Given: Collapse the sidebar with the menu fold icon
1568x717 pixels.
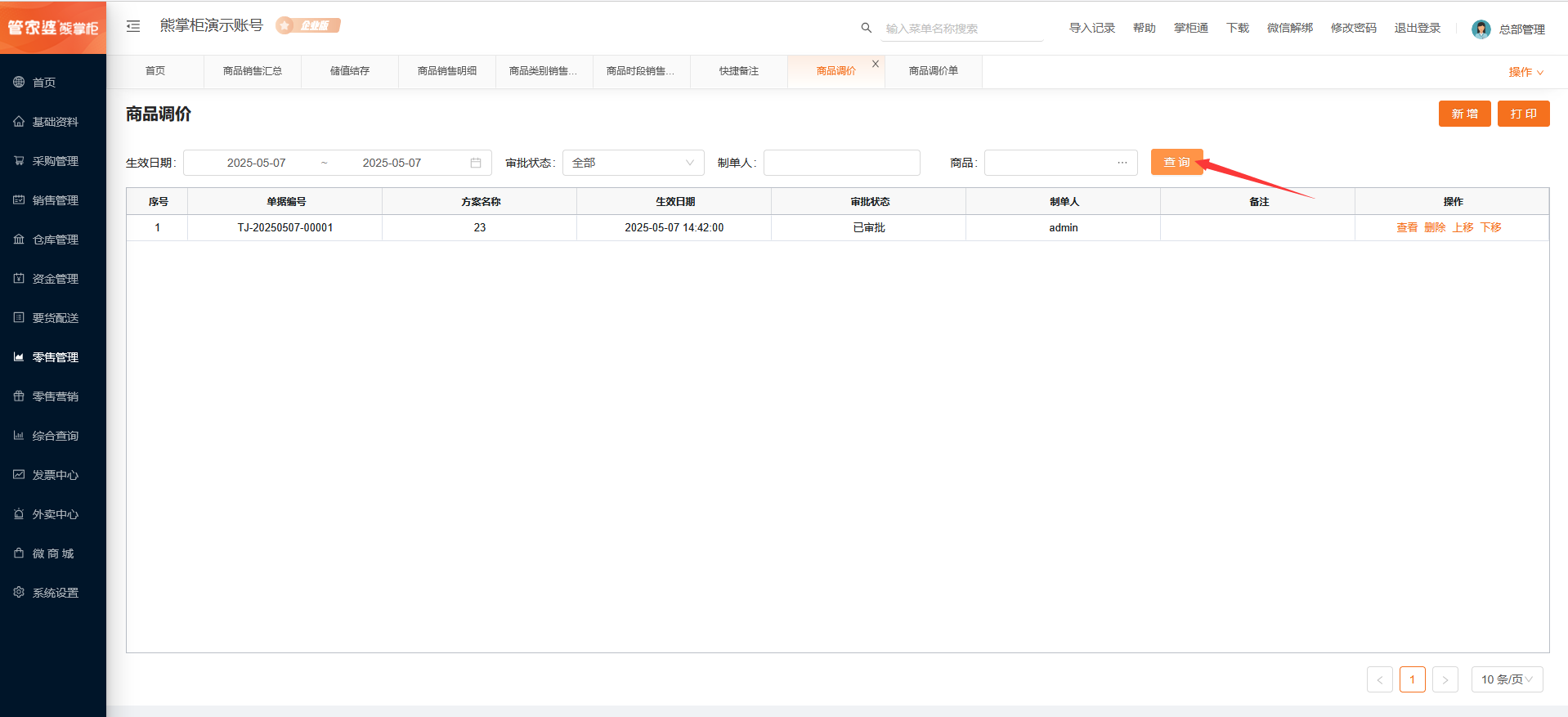Looking at the screenshot, I should pyautogui.click(x=133, y=26).
